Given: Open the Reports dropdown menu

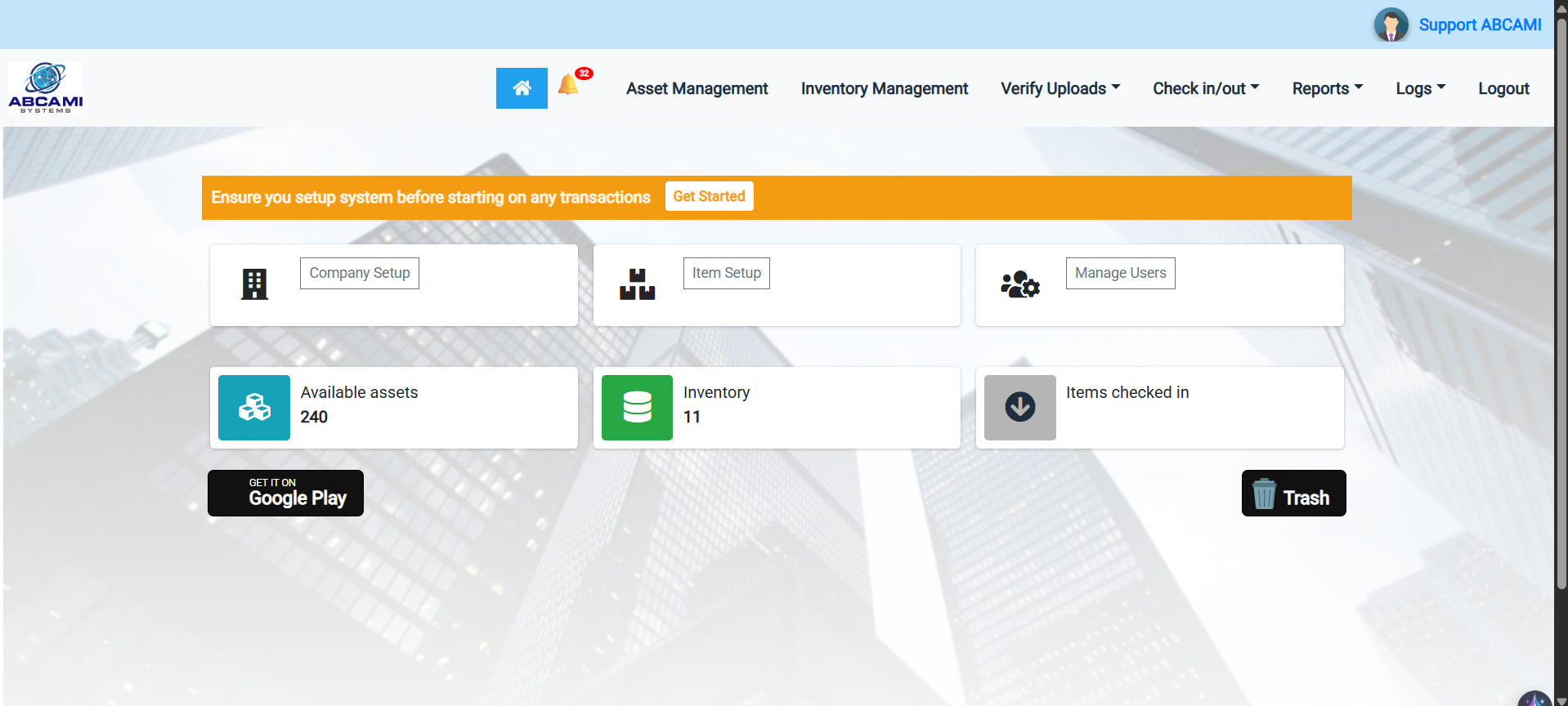Looking at the screenshot, I should [1327, 88].
